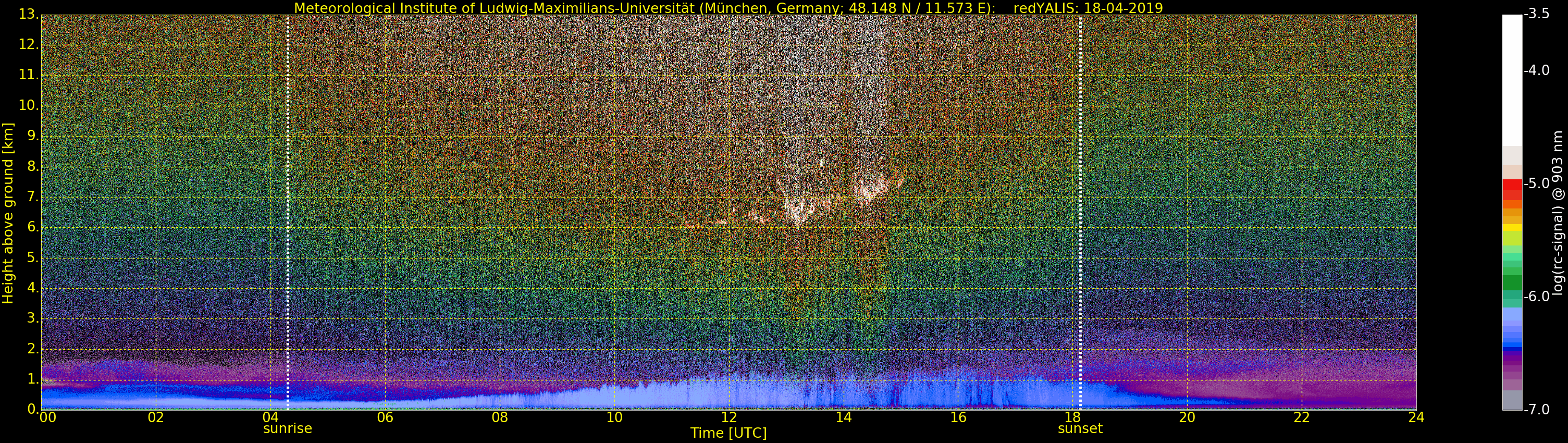Click the '06' time axis tick label
Viewport: 1568px width, 443px height.
(385, 417)
